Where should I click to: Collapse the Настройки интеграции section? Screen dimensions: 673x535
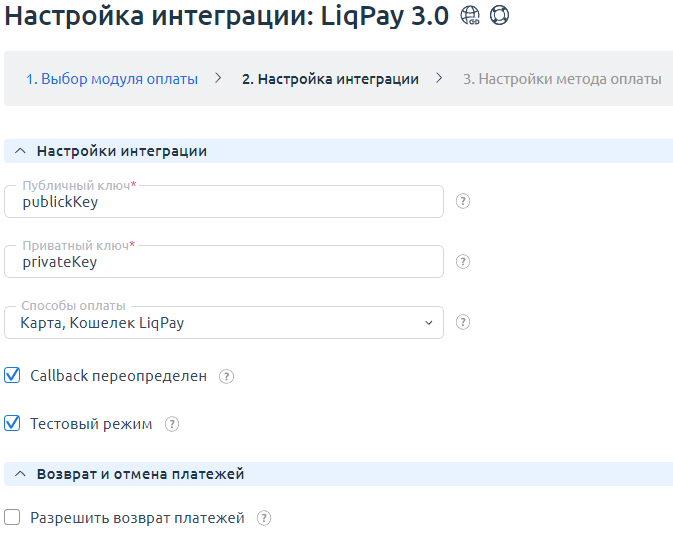(x=20, y=151)
